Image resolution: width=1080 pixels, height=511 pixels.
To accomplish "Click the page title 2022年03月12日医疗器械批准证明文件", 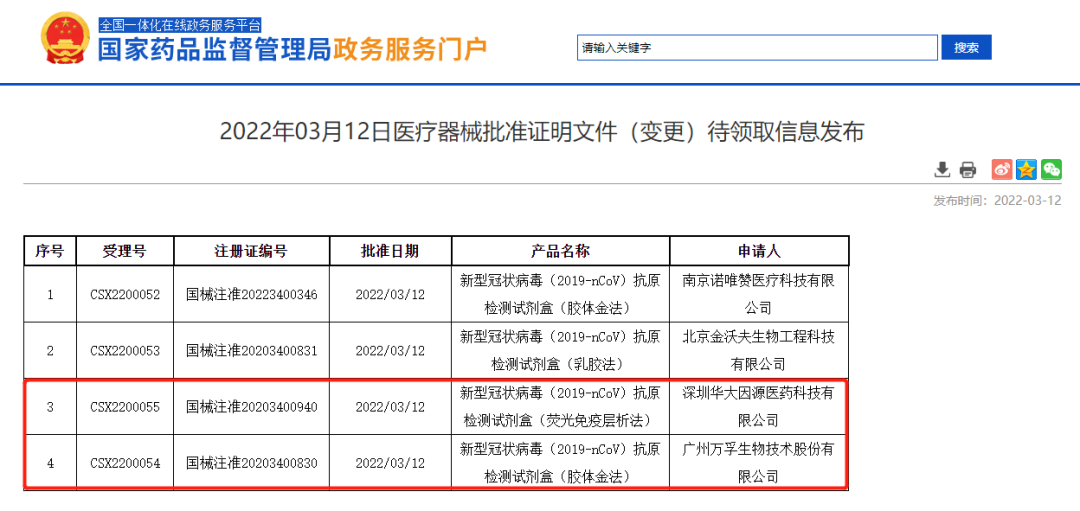I will [542, 132].
